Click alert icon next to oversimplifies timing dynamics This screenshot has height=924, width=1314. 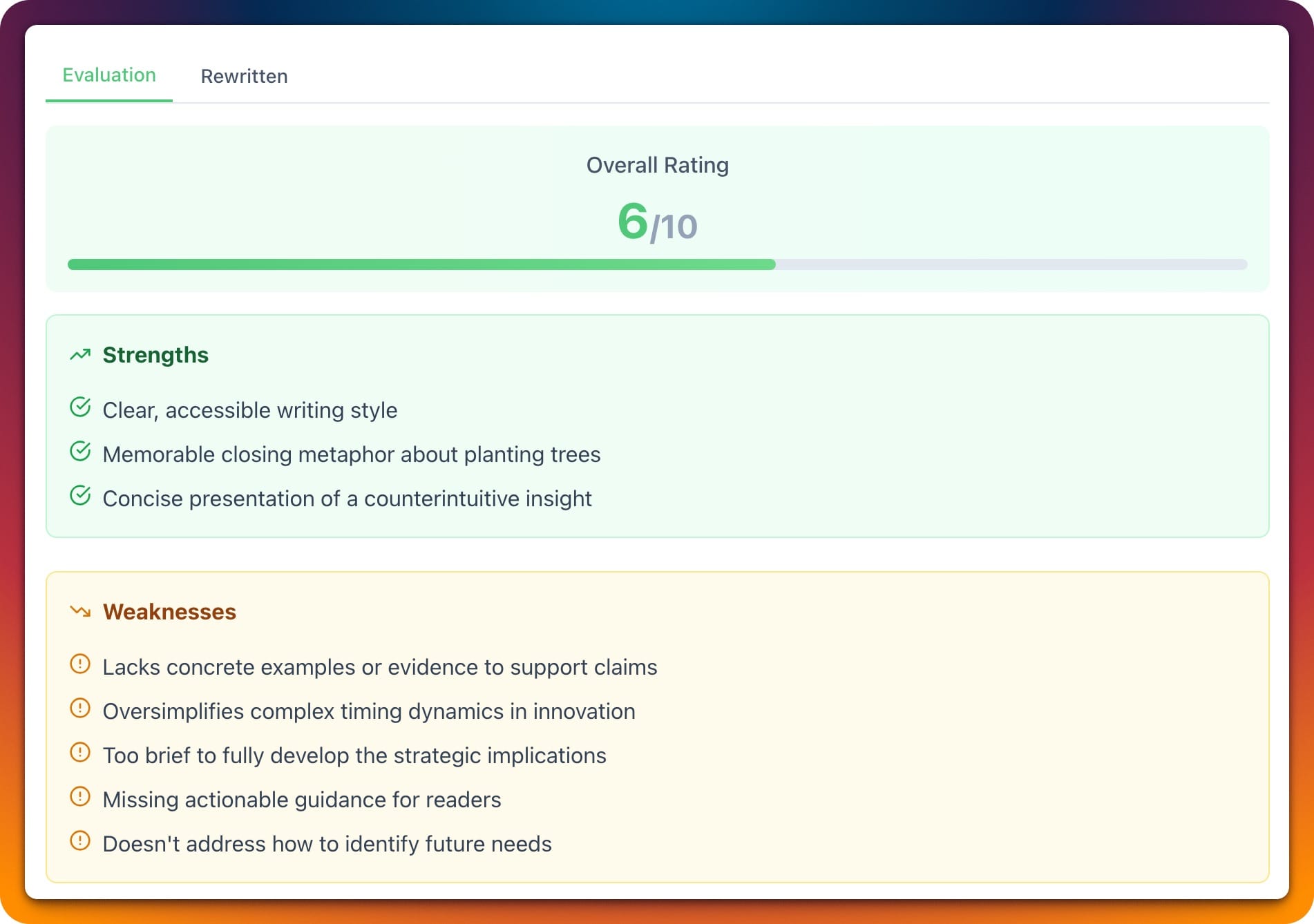point(80,709)
